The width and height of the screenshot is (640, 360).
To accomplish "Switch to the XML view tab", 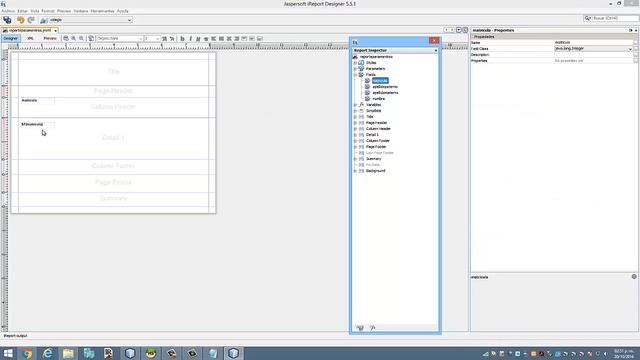I will [30, 38].
